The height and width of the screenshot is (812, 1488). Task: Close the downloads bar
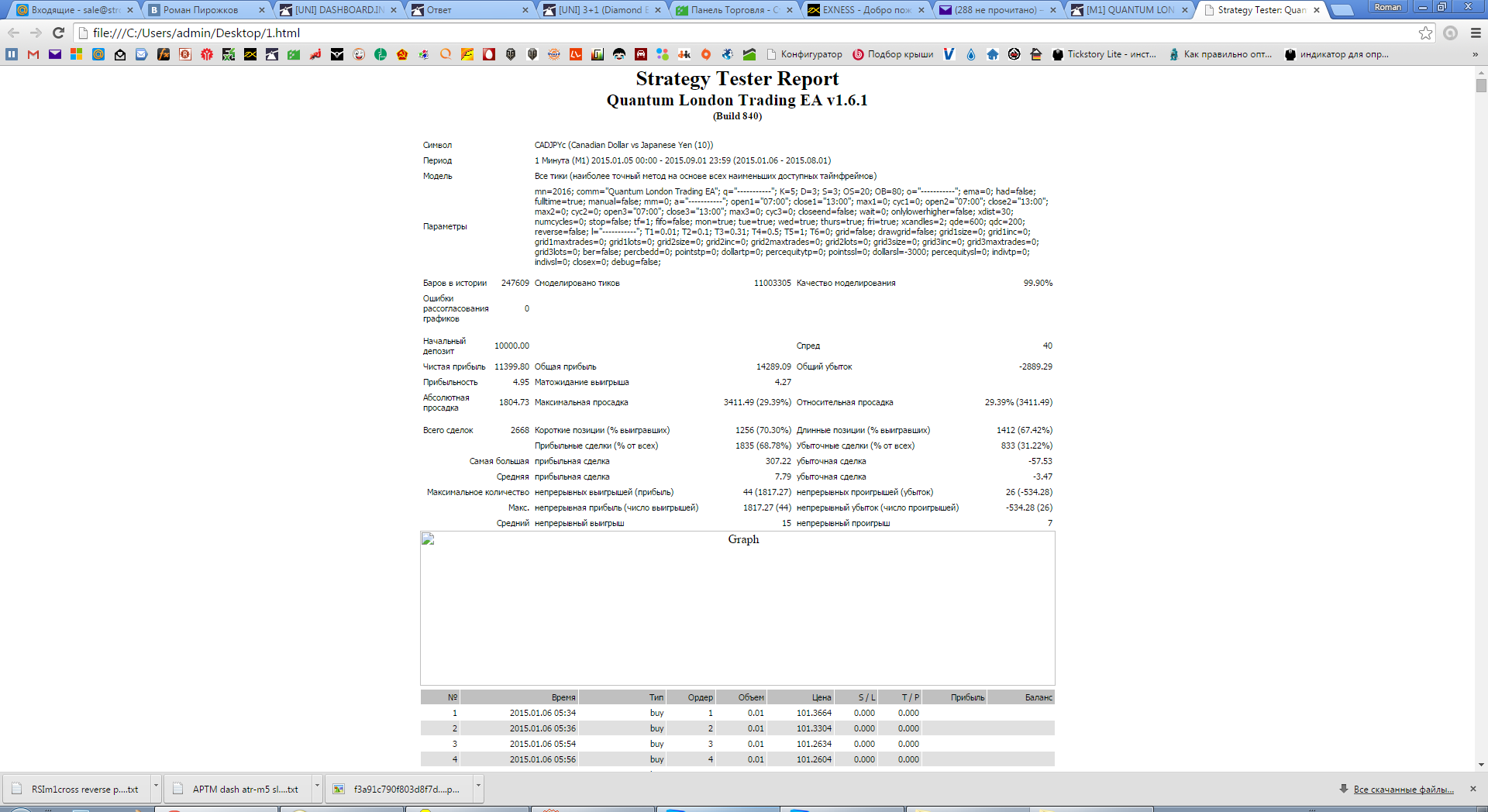point(1473,789)
